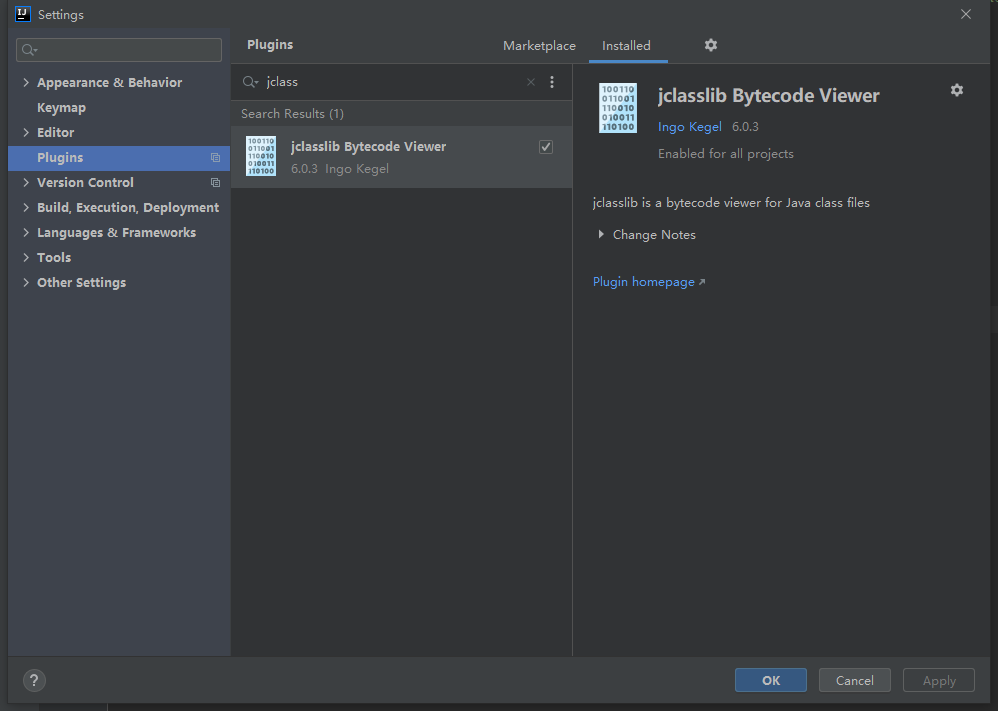Expand Appearance & Behavior settings

click(26, 82)
